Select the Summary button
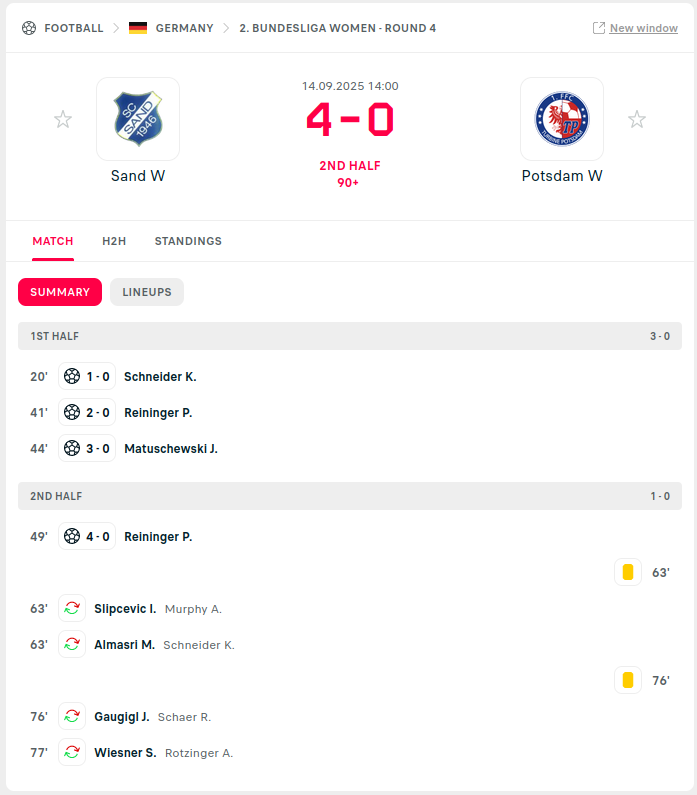Viewport: 697px width, 795px height. [60, 292]
